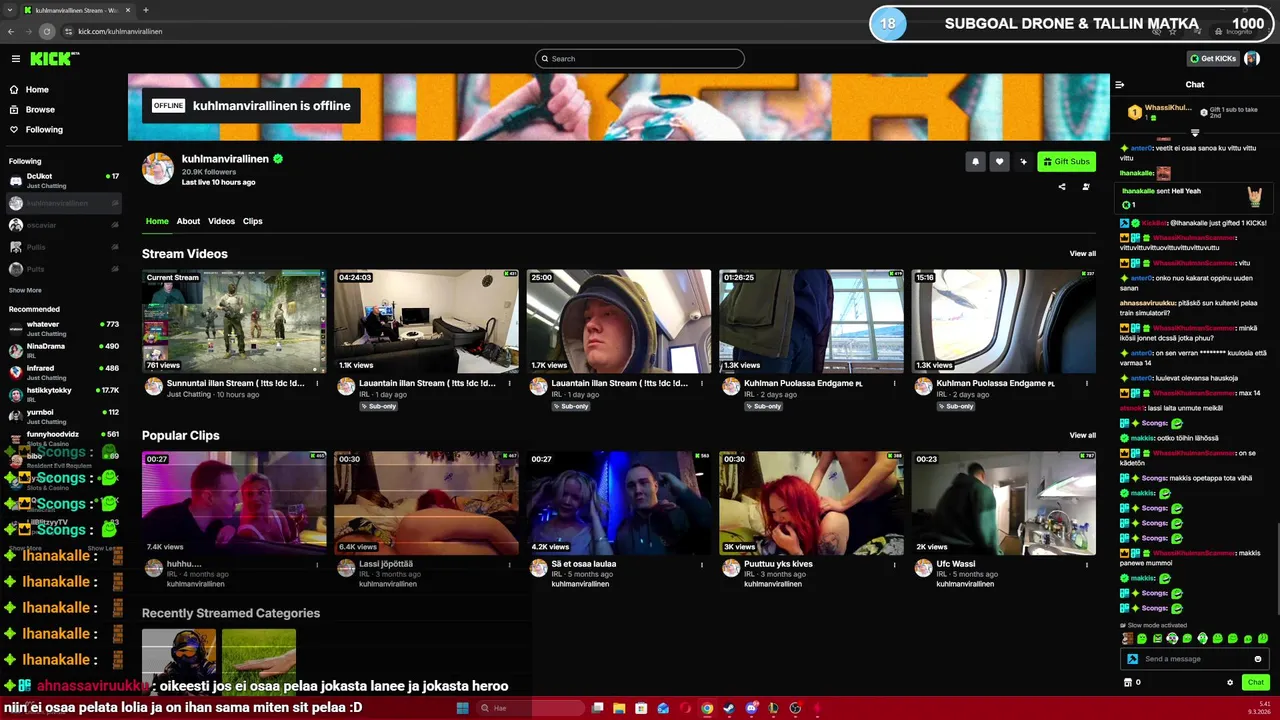Open whatever channel in Recommended list
1280x720 pixels.
[x=64, y=328]
